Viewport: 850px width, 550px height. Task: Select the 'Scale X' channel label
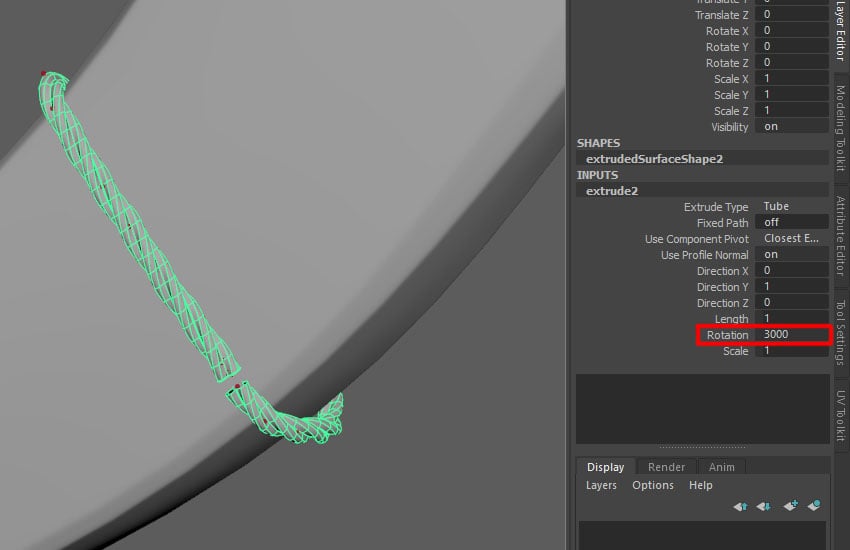coord(731,79)
